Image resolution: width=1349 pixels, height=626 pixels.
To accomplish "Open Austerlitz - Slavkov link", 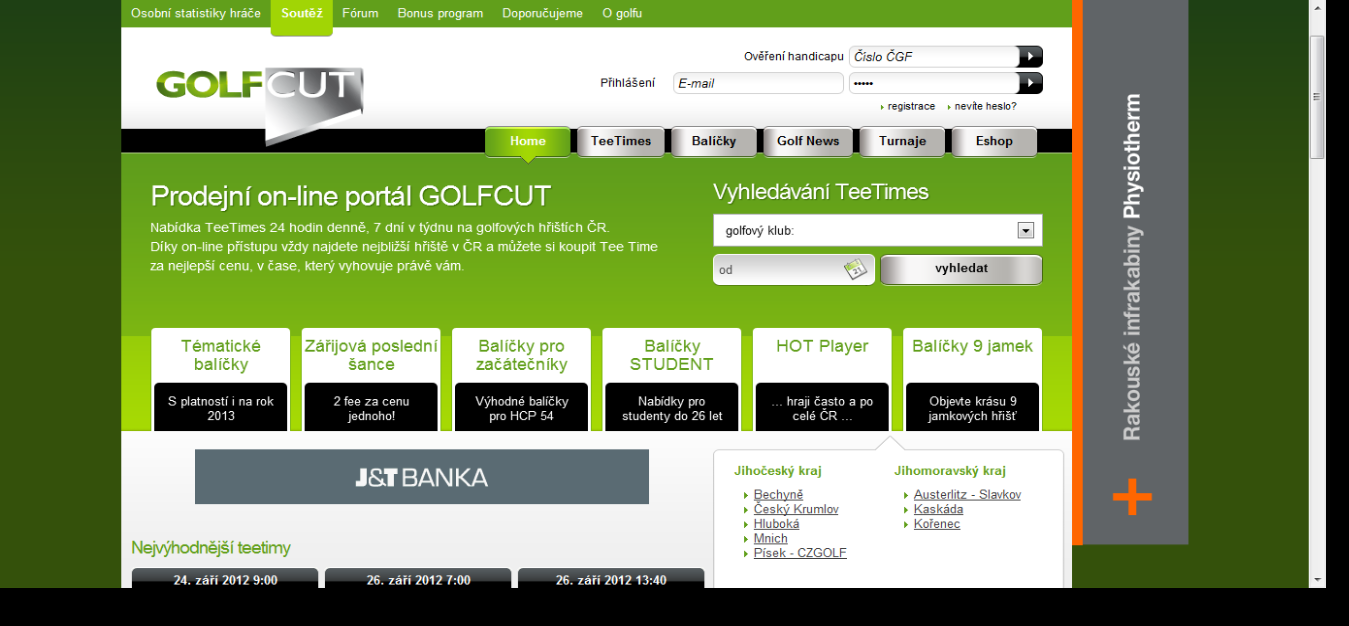I will [x=967, y=495].
